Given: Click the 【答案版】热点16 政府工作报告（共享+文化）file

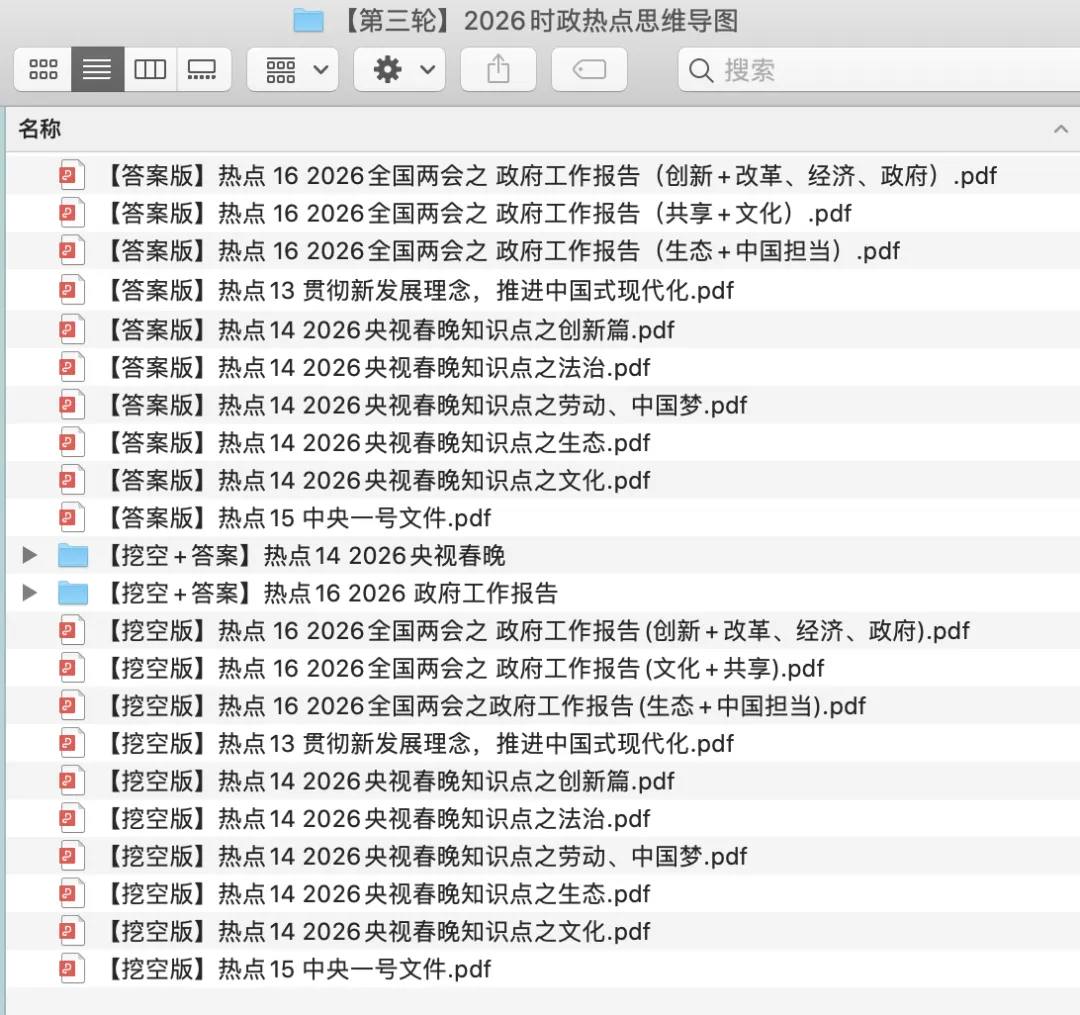Looking at the screenshot, I should click(x=480, y=213).
